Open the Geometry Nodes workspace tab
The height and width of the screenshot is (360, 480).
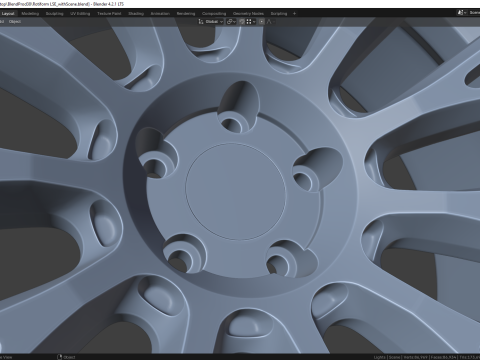tap(248, 14)
